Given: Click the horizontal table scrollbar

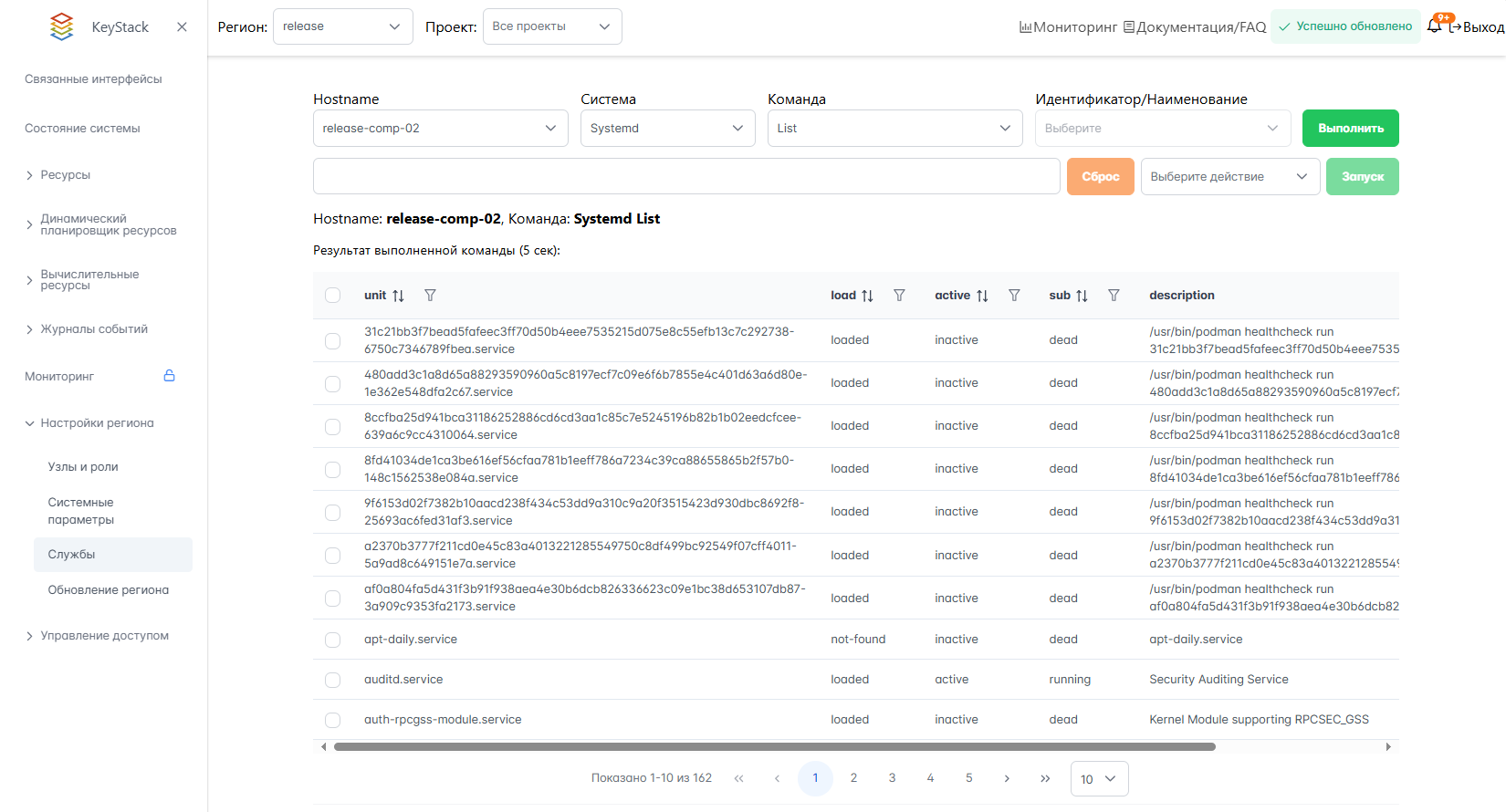Looking at the screenshot, I should click(x=774, y=747).
